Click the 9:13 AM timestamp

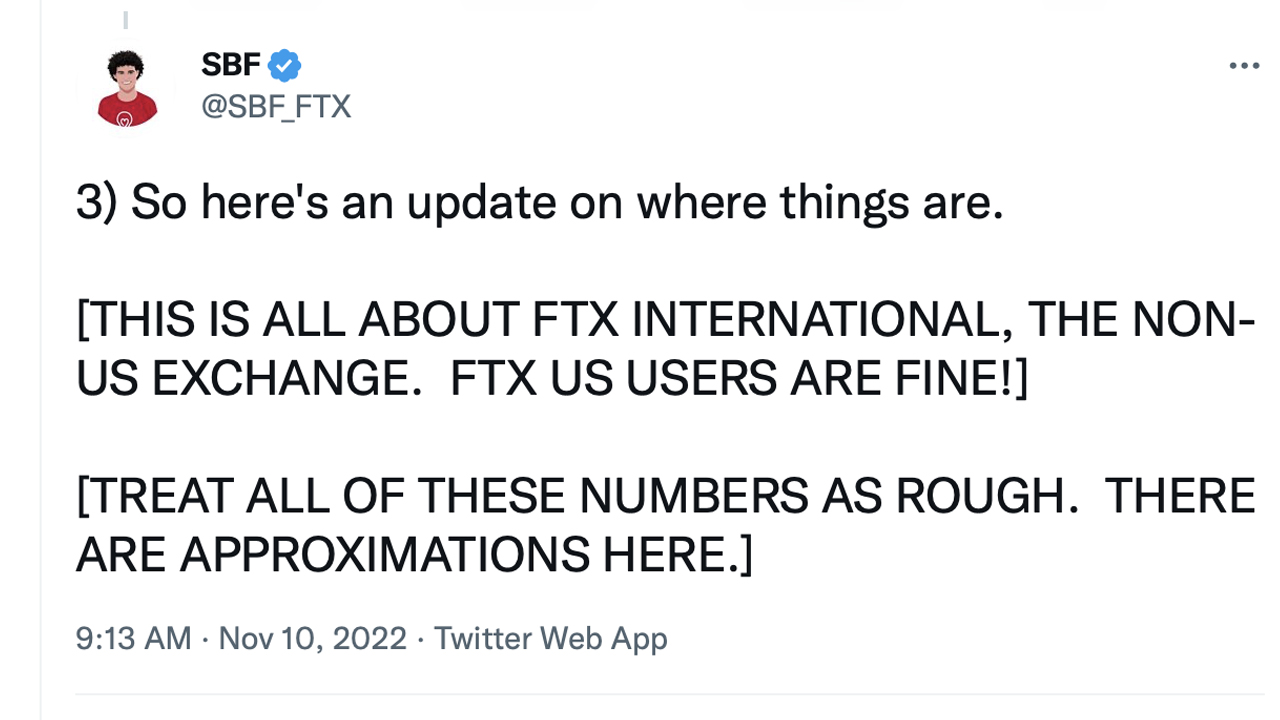133,638
